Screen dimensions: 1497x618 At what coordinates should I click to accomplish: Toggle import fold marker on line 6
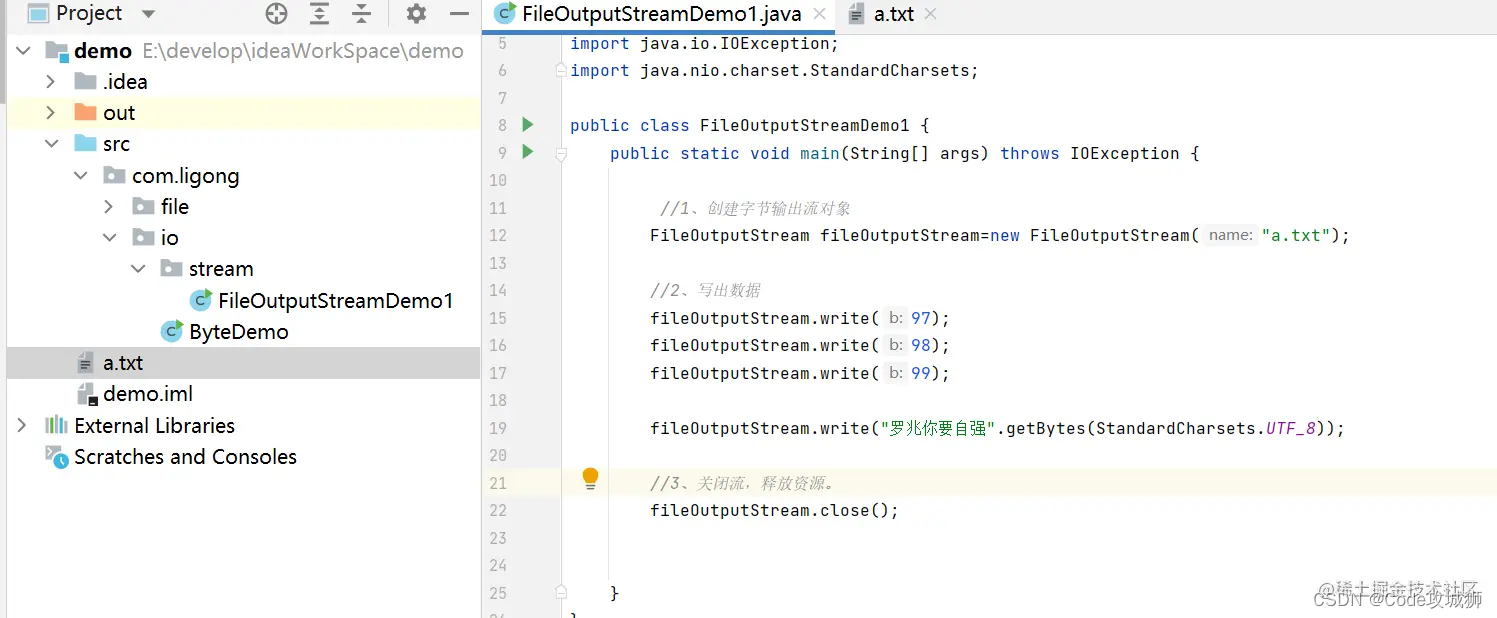point(561,70)
